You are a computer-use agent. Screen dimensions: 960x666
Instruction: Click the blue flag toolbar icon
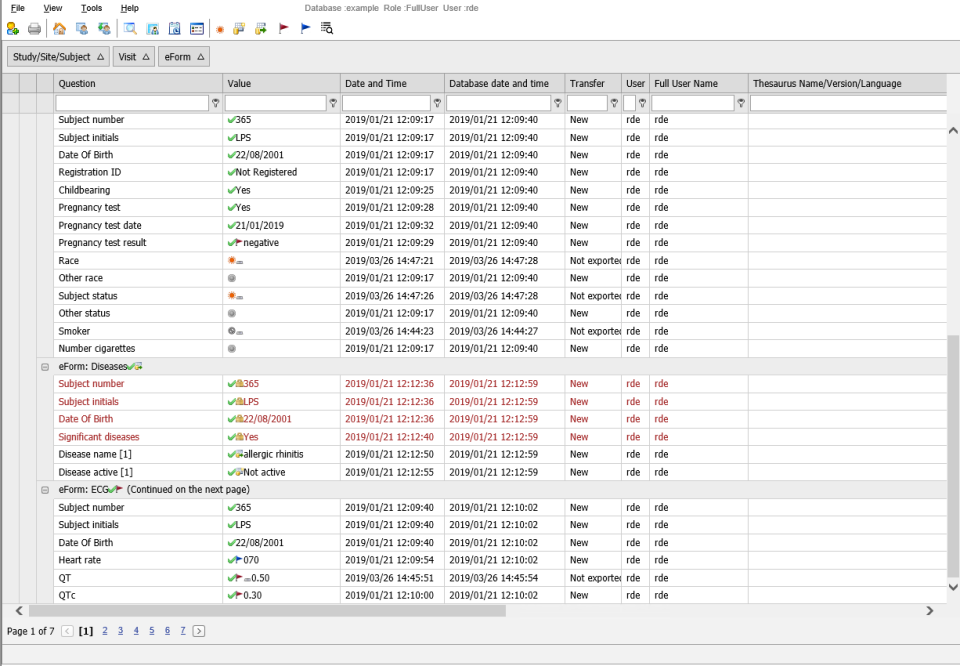point(306,28)
